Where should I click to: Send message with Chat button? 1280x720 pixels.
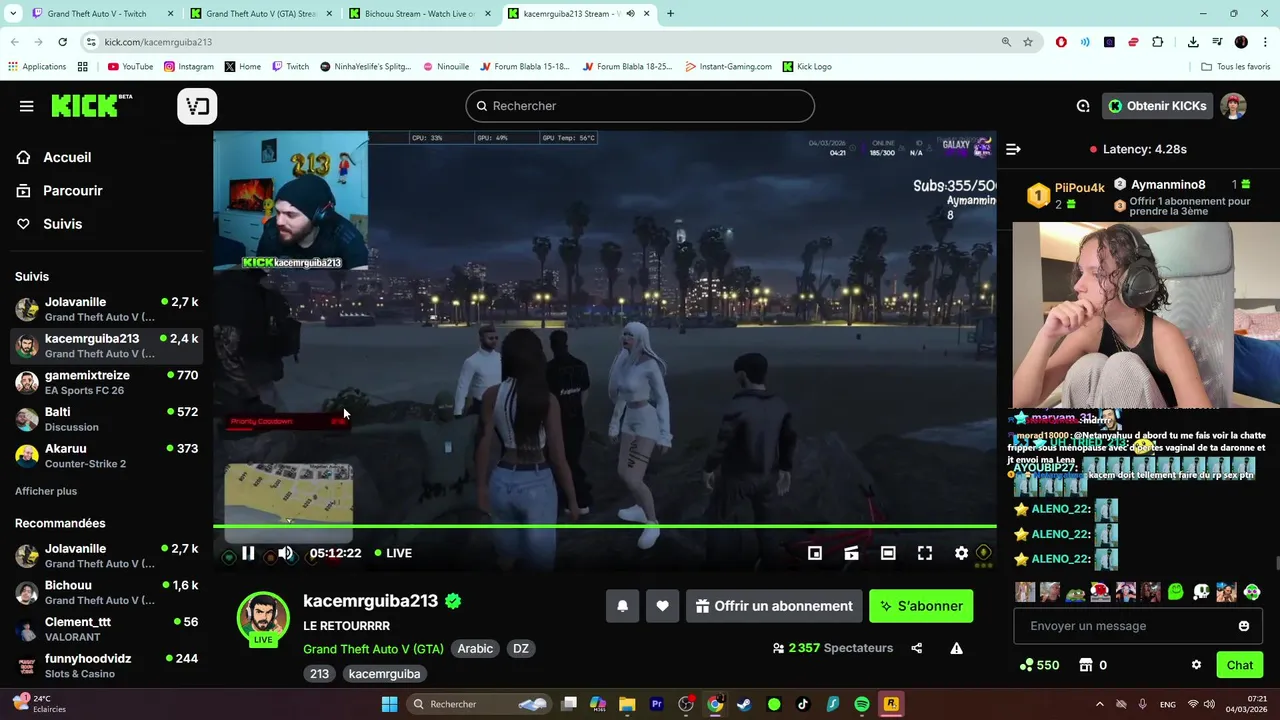pos(1240,665)
